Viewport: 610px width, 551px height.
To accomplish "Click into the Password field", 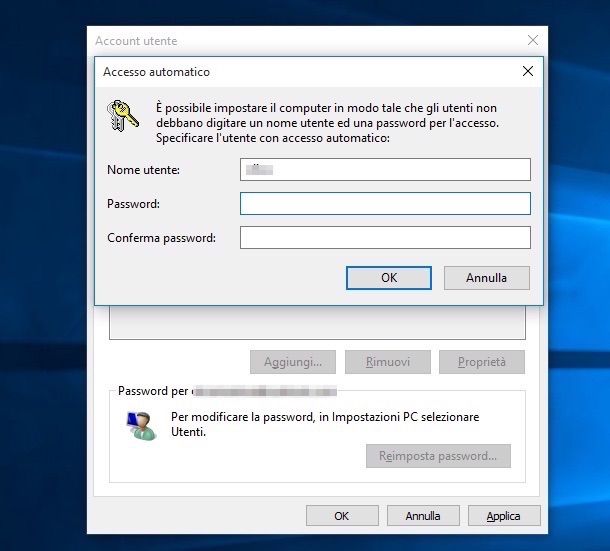I will click(385, 204).
